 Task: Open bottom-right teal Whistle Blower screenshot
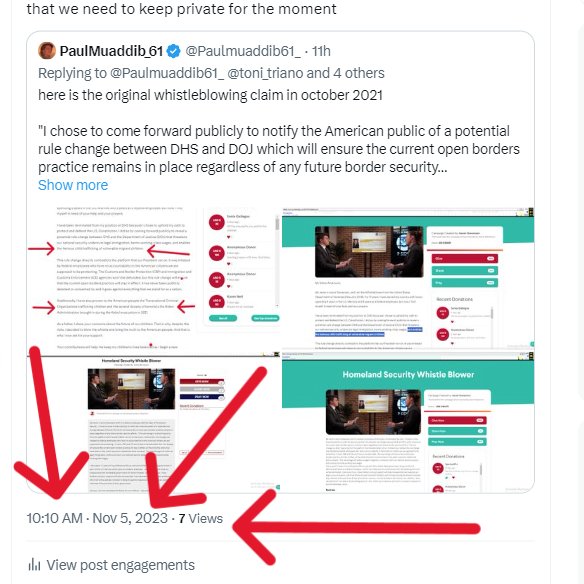[408, 422]
